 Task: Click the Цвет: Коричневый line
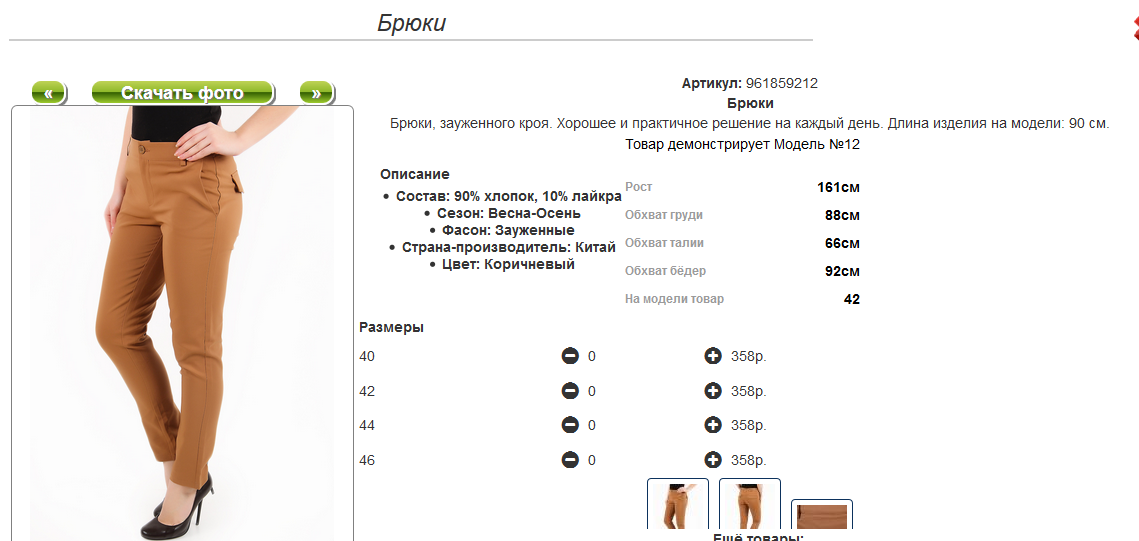tap(508, 264)
